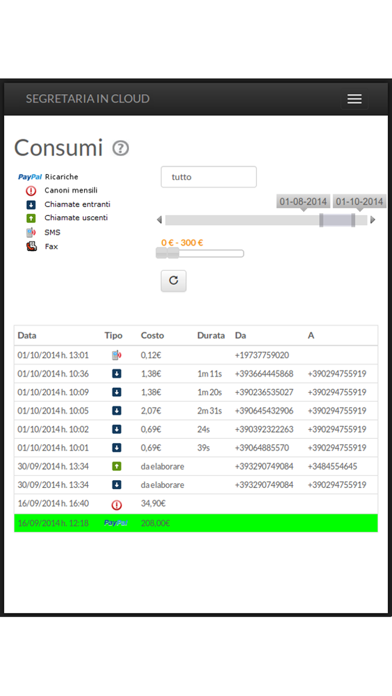The height and width of the screenshot is (696, 392).
Task: Click the cost range slider lower handle
Action: coord(162,253)
